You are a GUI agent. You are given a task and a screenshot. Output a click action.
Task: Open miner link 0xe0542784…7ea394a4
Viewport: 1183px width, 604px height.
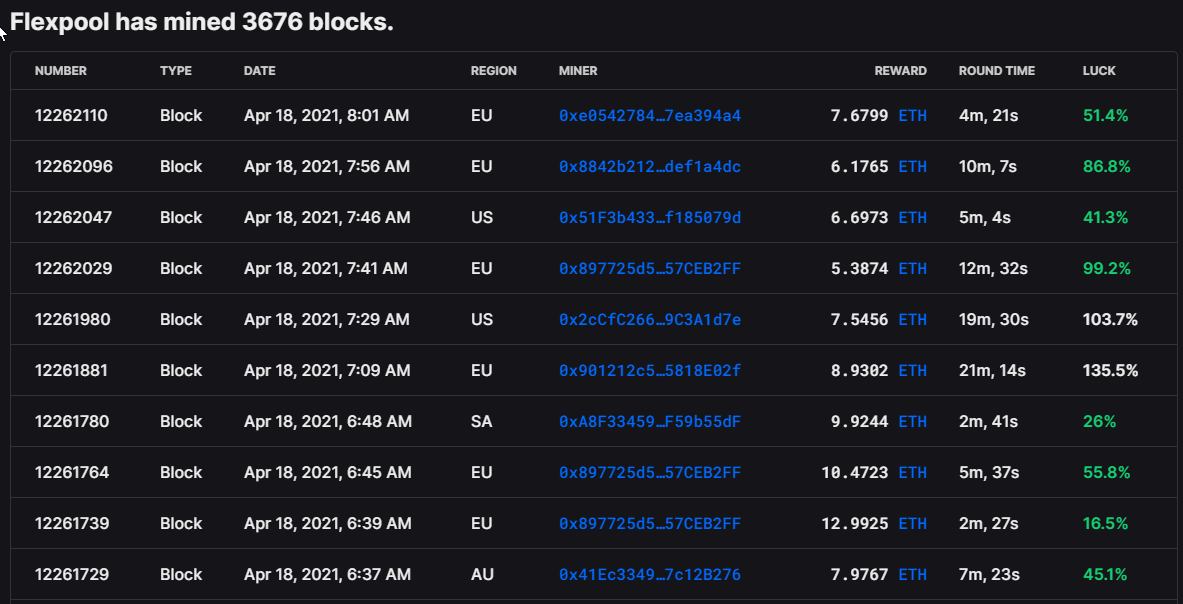click(650, 115)
